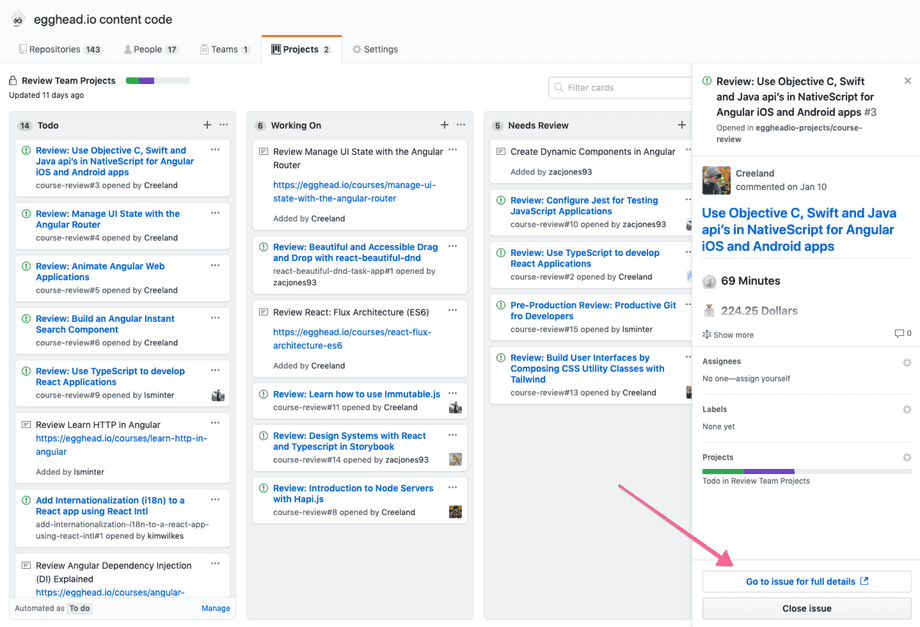The image size is (920, 627).
Task: Open the Labels settings gear
Action: click(x=907, y=409)
